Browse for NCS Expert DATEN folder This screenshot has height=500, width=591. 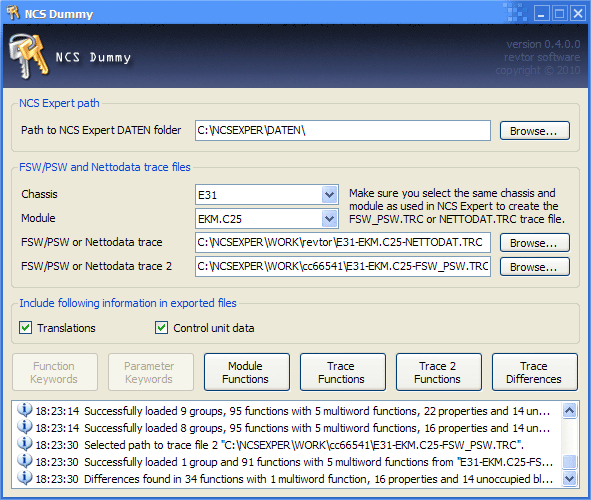534,131
